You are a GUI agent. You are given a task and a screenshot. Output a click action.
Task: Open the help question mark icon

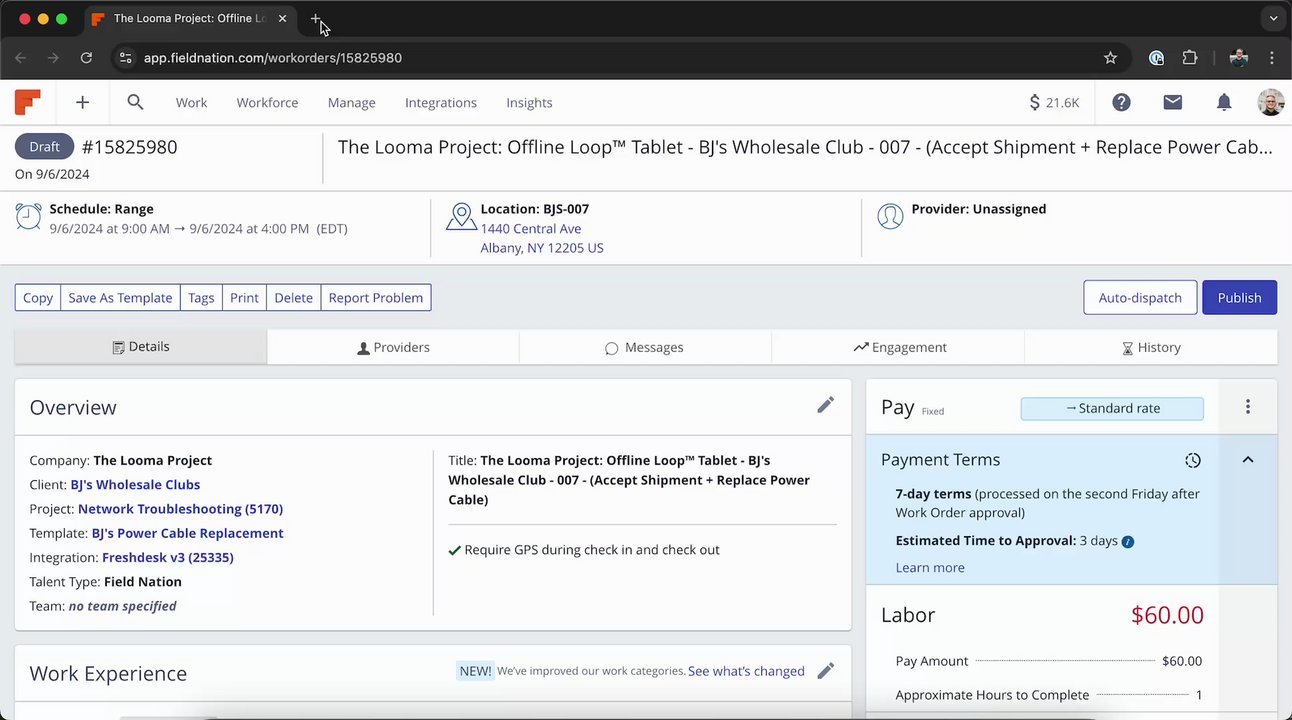click(x=1121, y=102)
